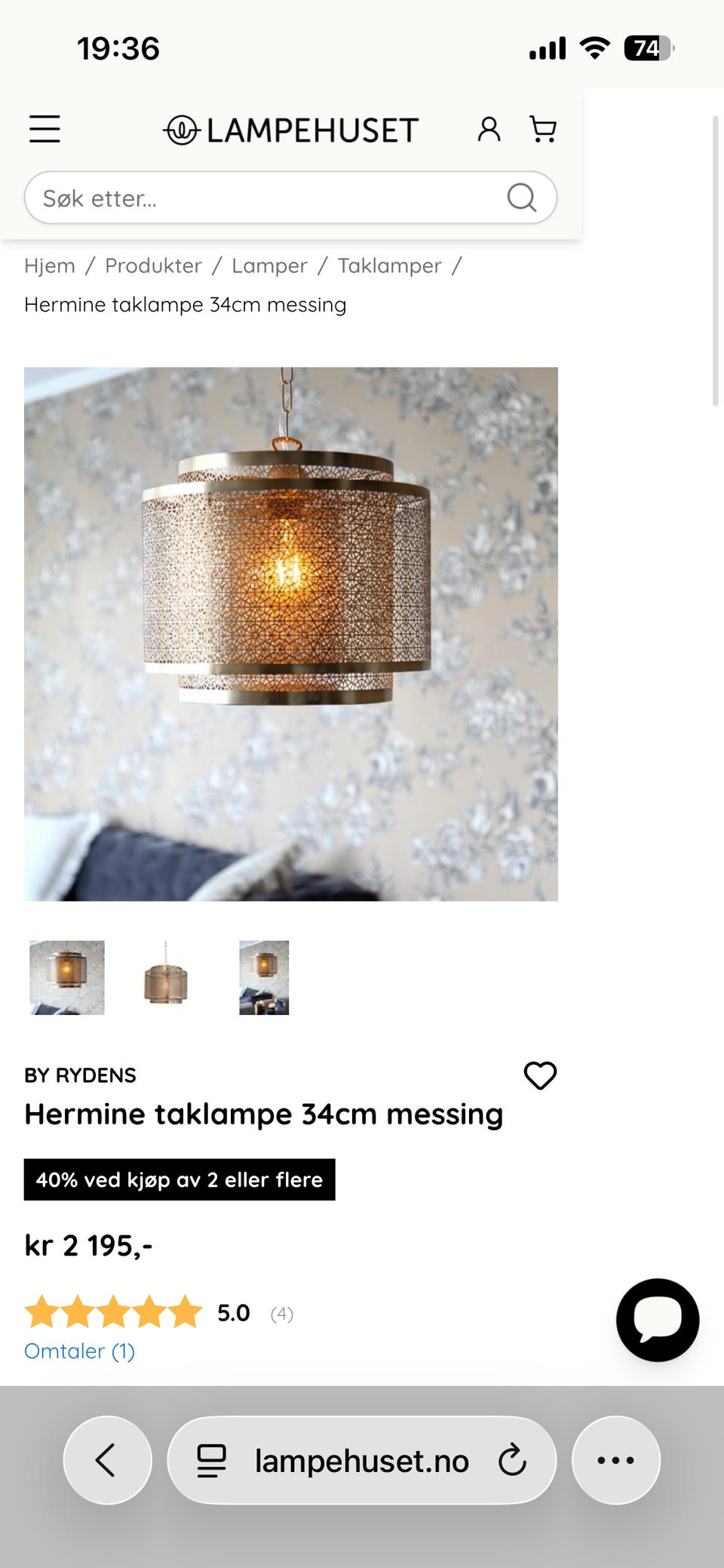
Task: Open the hamburger navigation menu
Action: coord(44,129)
